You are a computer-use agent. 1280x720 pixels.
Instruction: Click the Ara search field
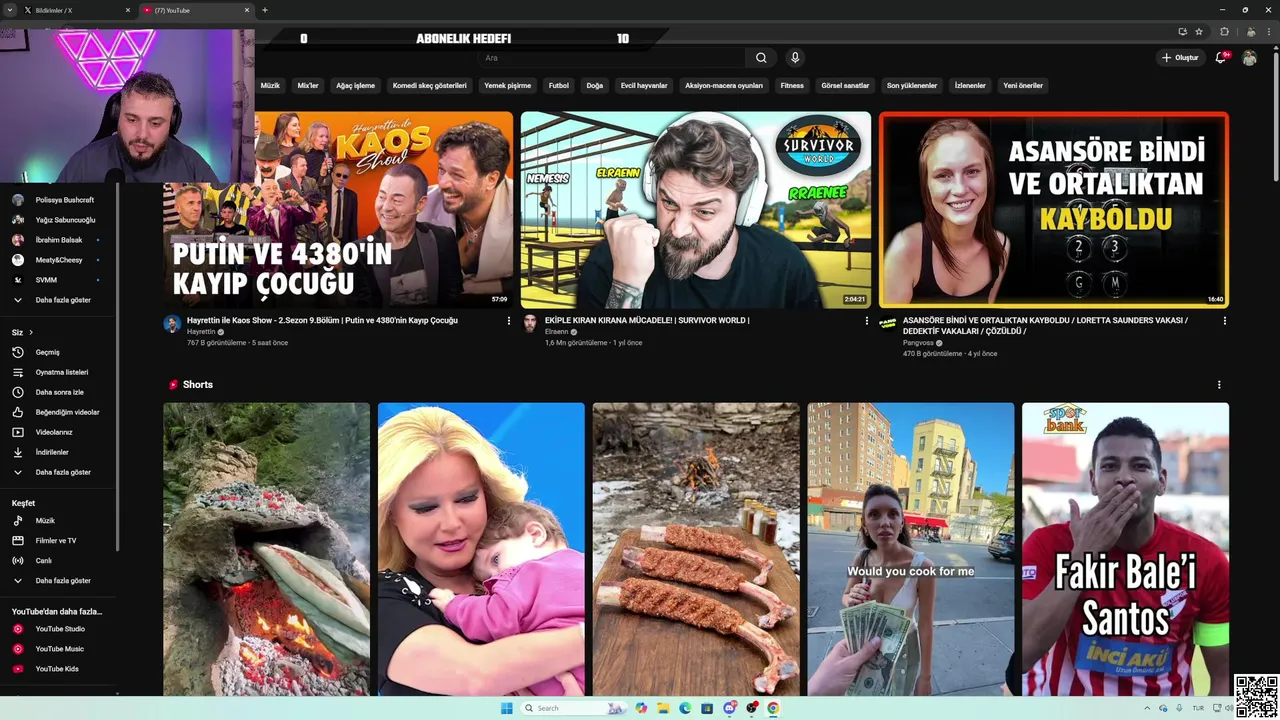point(610,58)
